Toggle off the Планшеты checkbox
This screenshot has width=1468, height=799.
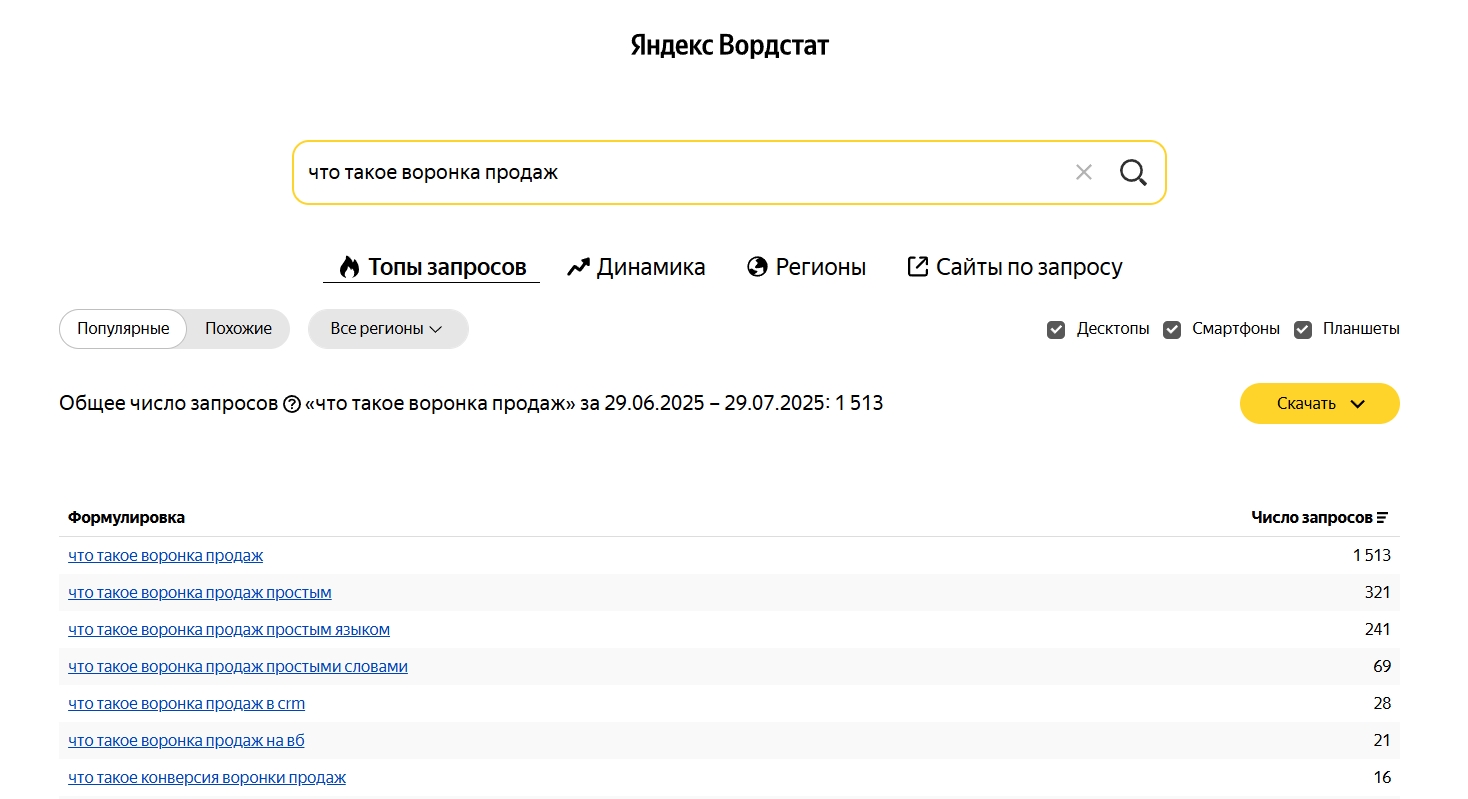tap(1303, 328)
